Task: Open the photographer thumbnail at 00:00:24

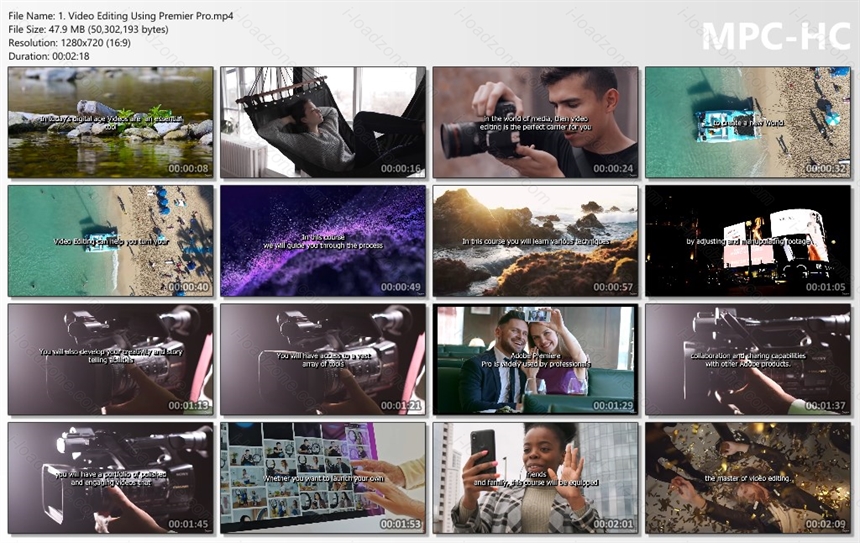Action: click(x=535, y=122)
